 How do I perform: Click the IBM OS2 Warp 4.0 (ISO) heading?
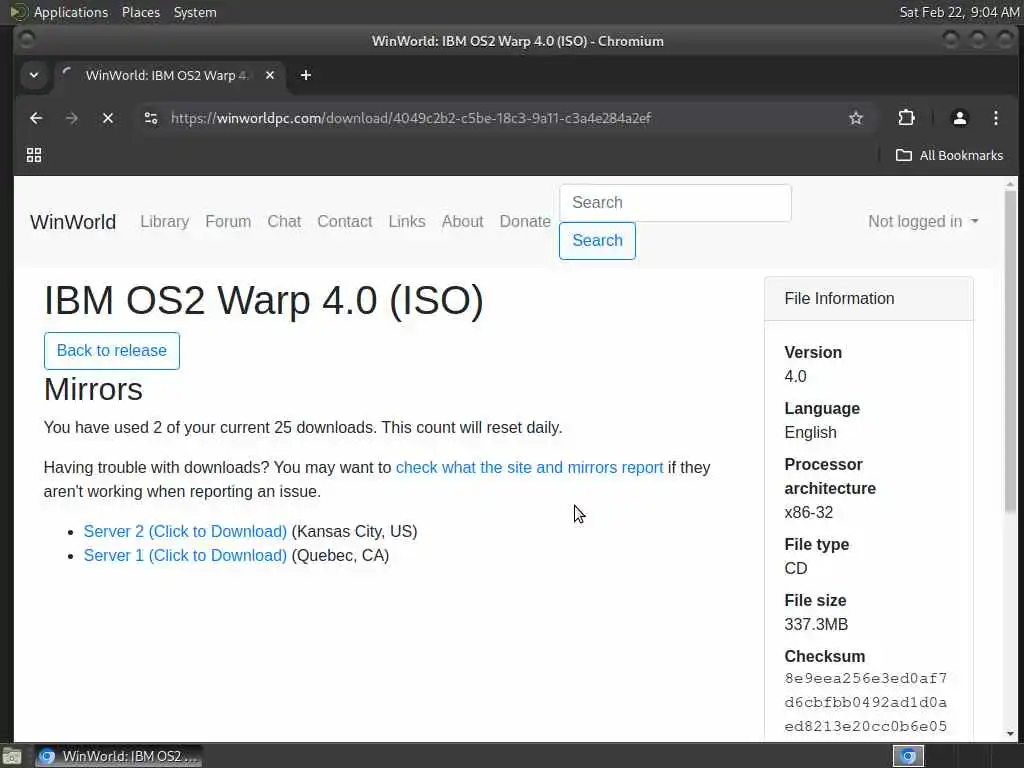pos(264,300)
